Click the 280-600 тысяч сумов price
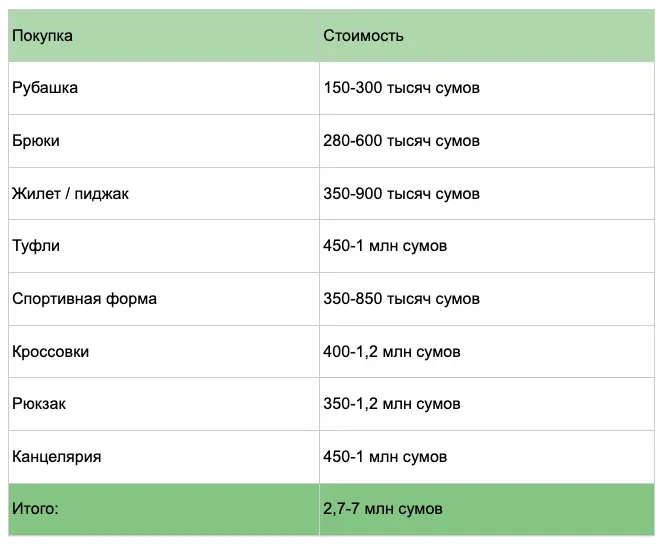The height and width of the screenshot is (544, 664). [x=401, y=141]
